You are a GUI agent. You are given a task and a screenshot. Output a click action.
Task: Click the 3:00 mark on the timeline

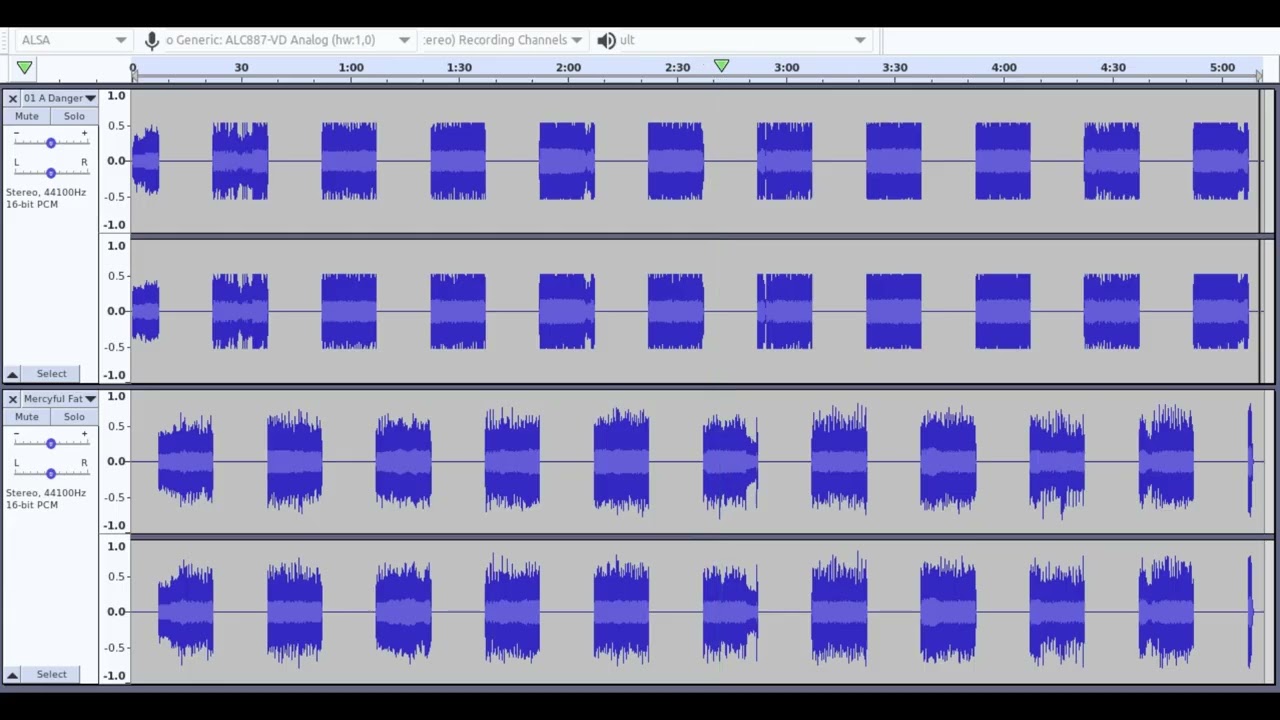786,68
